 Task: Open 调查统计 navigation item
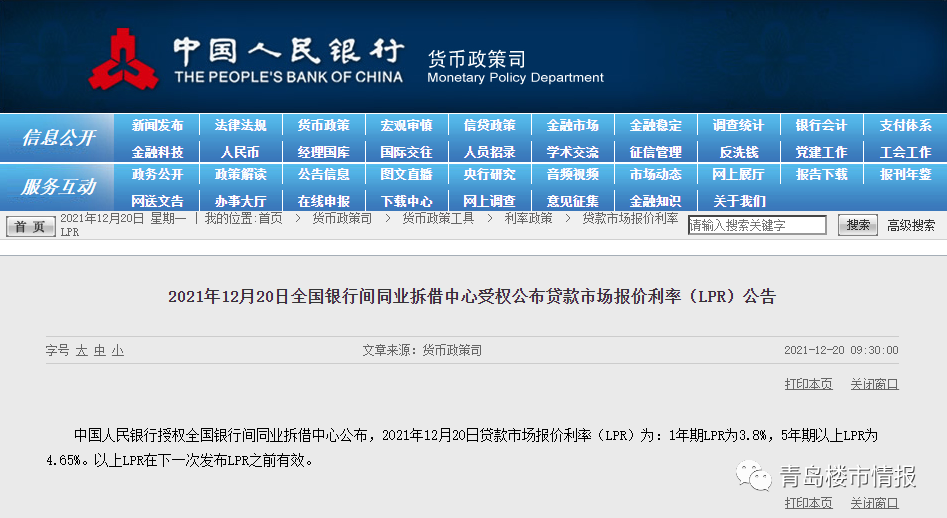coord(739,126)
